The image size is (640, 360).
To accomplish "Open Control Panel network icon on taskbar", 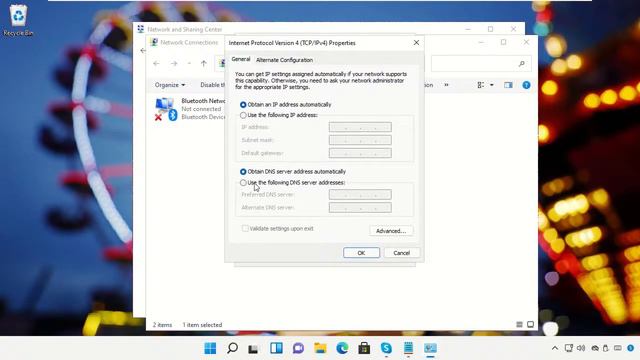I will pos(430,348).
